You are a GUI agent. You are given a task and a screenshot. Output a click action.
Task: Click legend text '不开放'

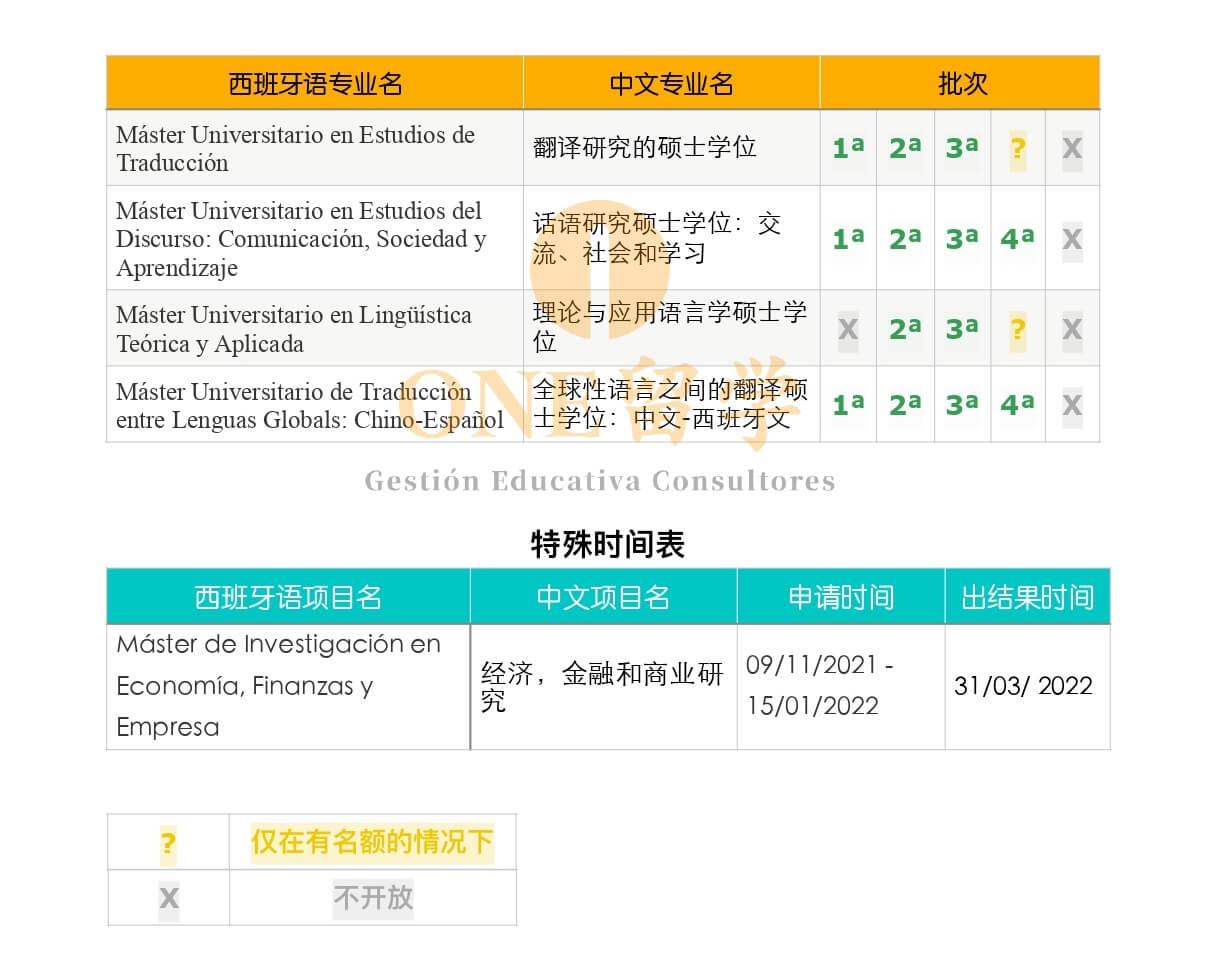373,898
